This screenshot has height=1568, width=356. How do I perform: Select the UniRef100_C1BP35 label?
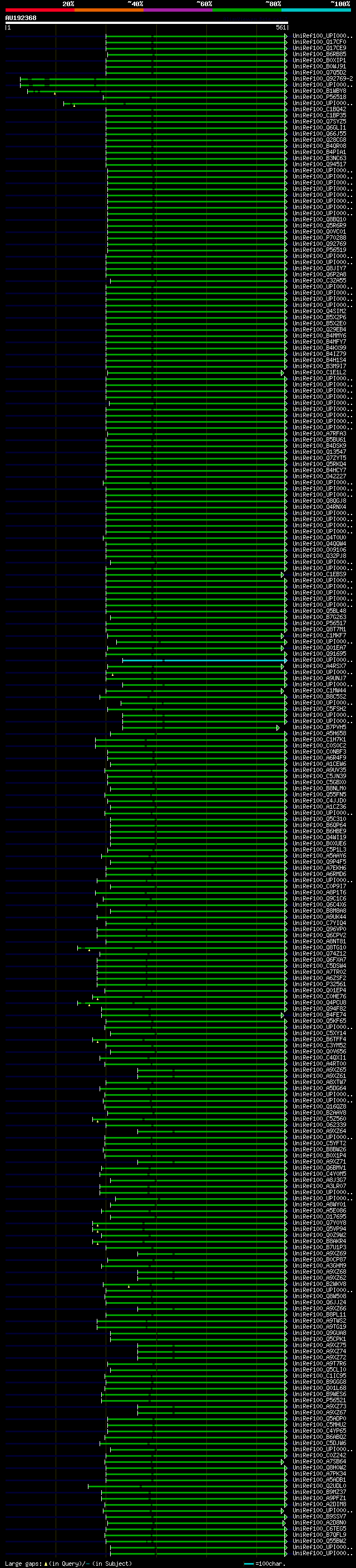point(319,115)
